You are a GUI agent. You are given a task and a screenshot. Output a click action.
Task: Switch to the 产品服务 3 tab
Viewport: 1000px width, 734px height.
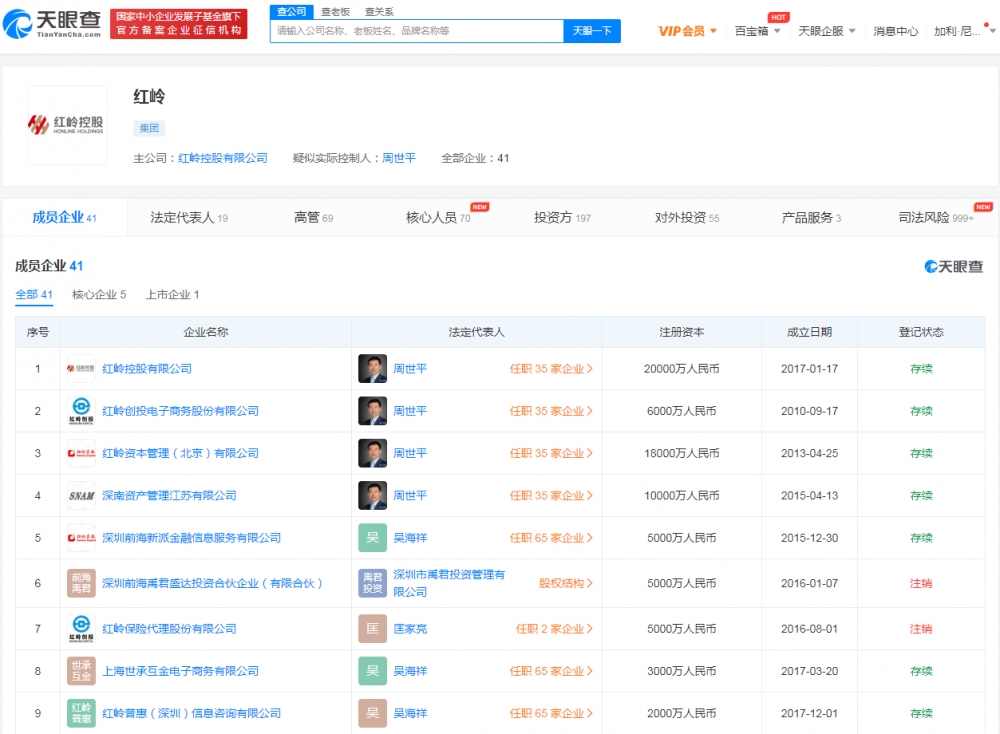click(x=811, y=217)
